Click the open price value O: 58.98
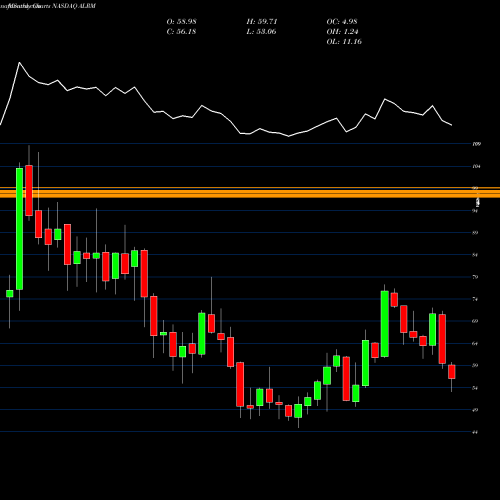Viewport: 500px width, 500px height. click(x=181, y=22)
